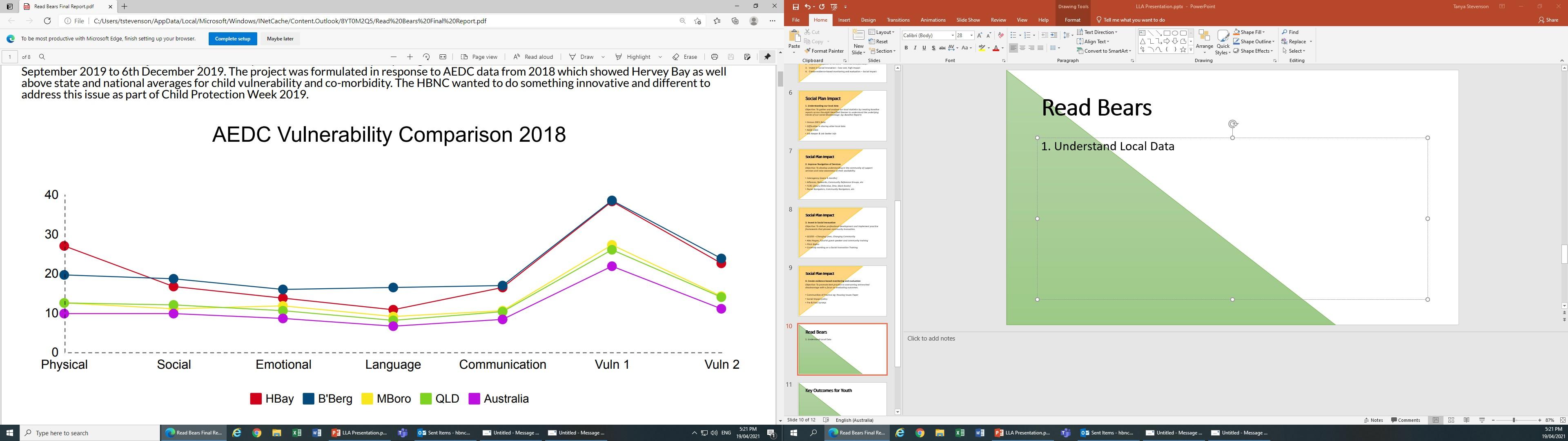Expand the Highlight options chevron in PDF toolbar
Image resolution: width=1568 pixels, height=441 pixels.
(660, 57)
